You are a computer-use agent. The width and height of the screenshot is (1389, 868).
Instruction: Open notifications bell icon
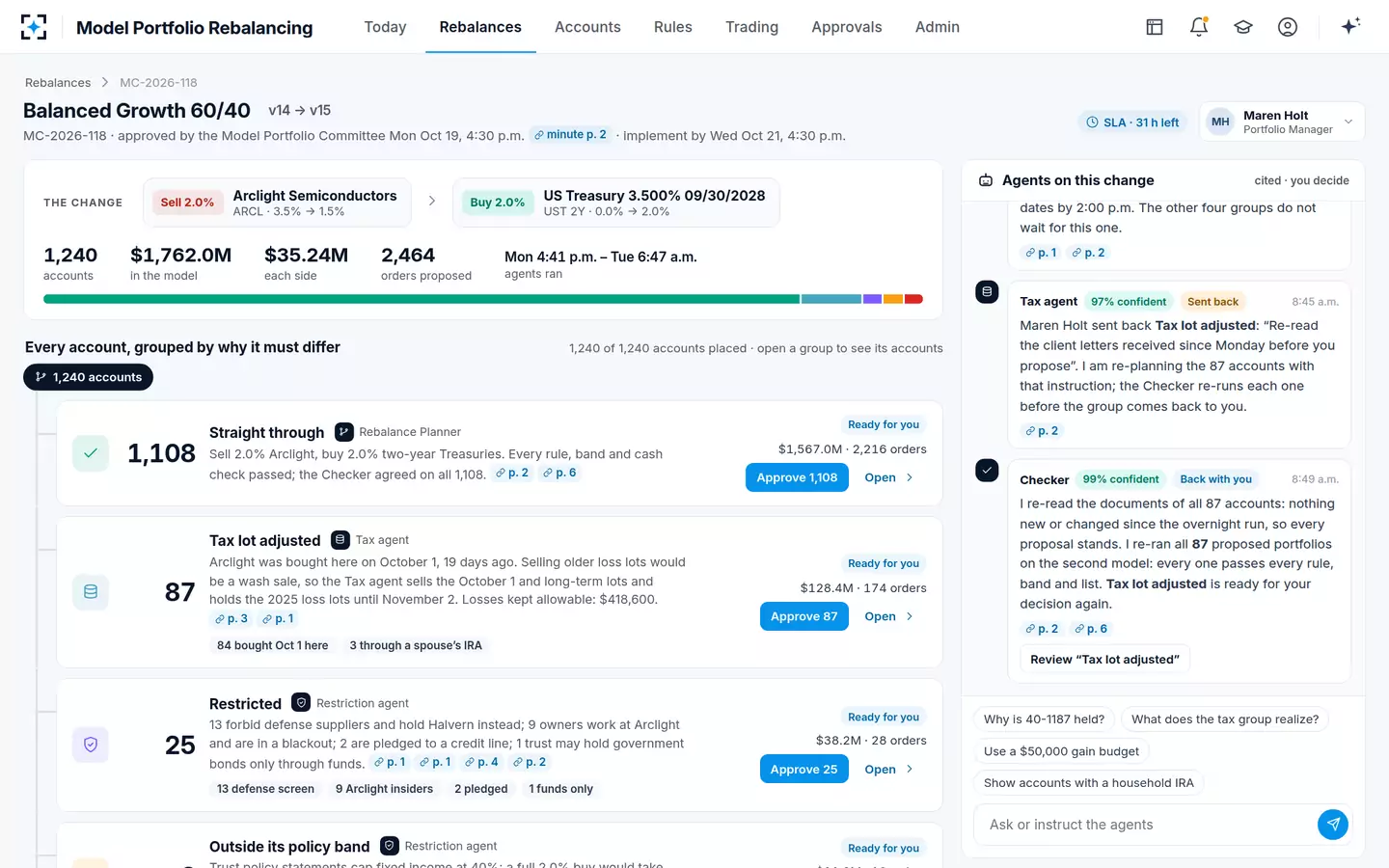pos(1199,27)
